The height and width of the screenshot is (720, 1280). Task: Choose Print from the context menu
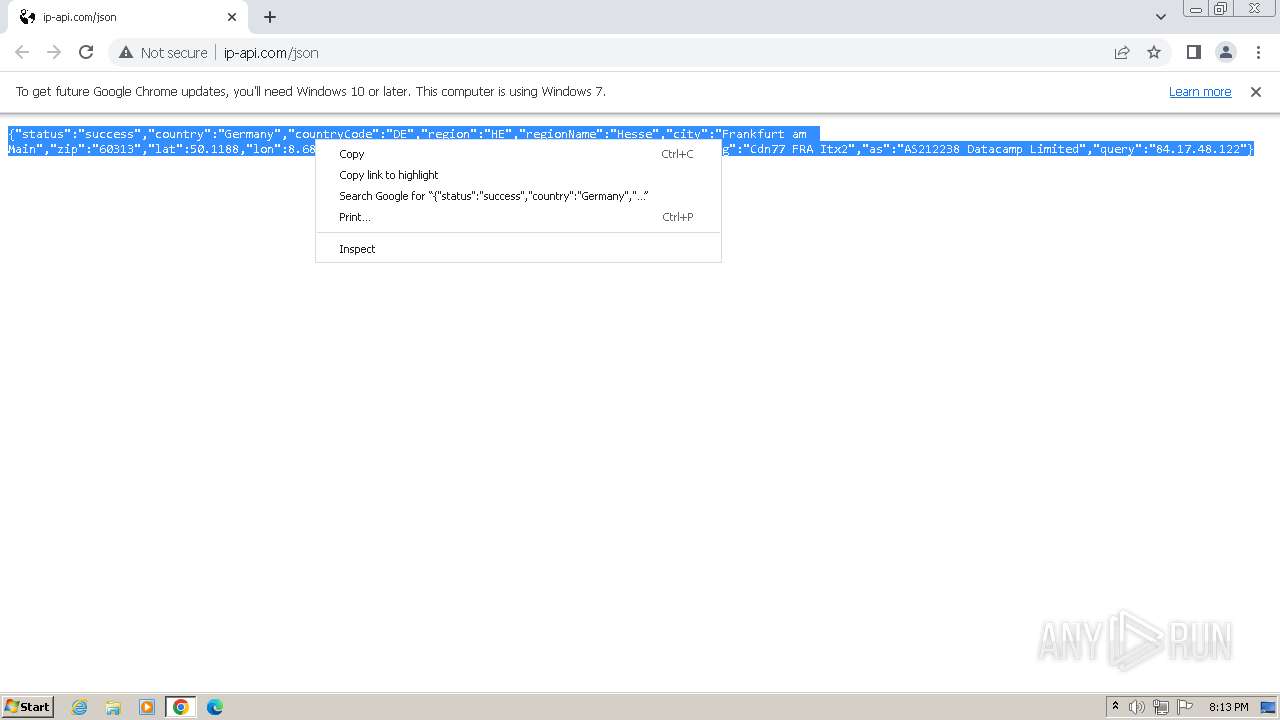(x=518, y=217)
